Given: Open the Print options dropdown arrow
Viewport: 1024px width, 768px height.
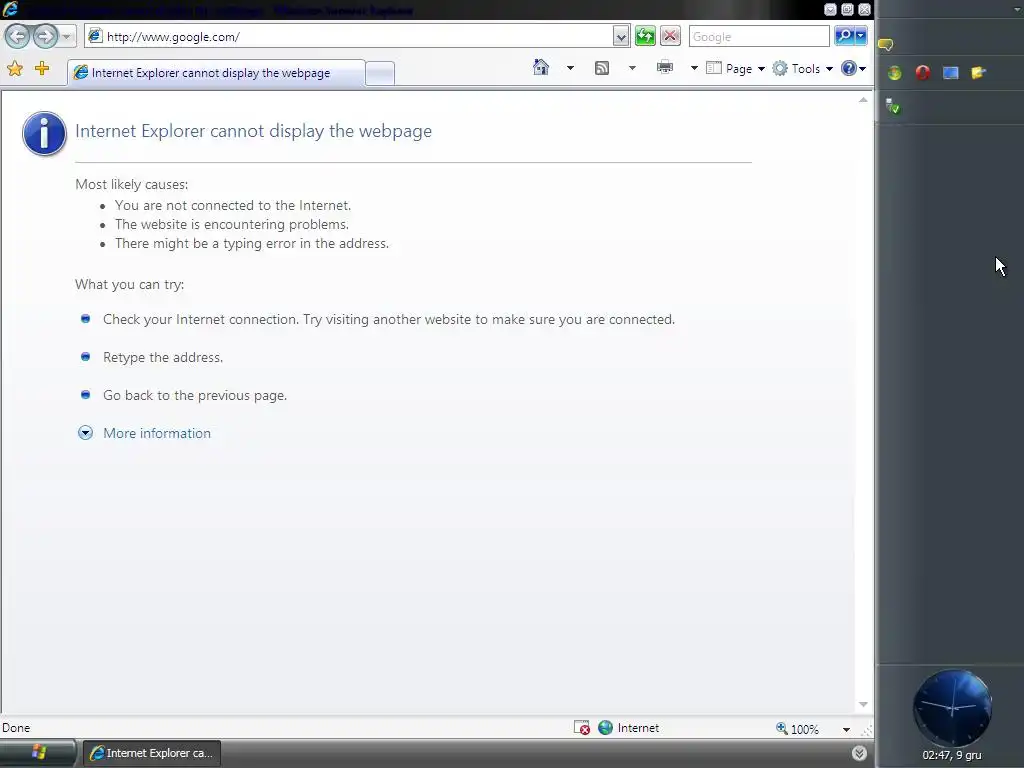Looking at the screenshot, I should [694, 68].
